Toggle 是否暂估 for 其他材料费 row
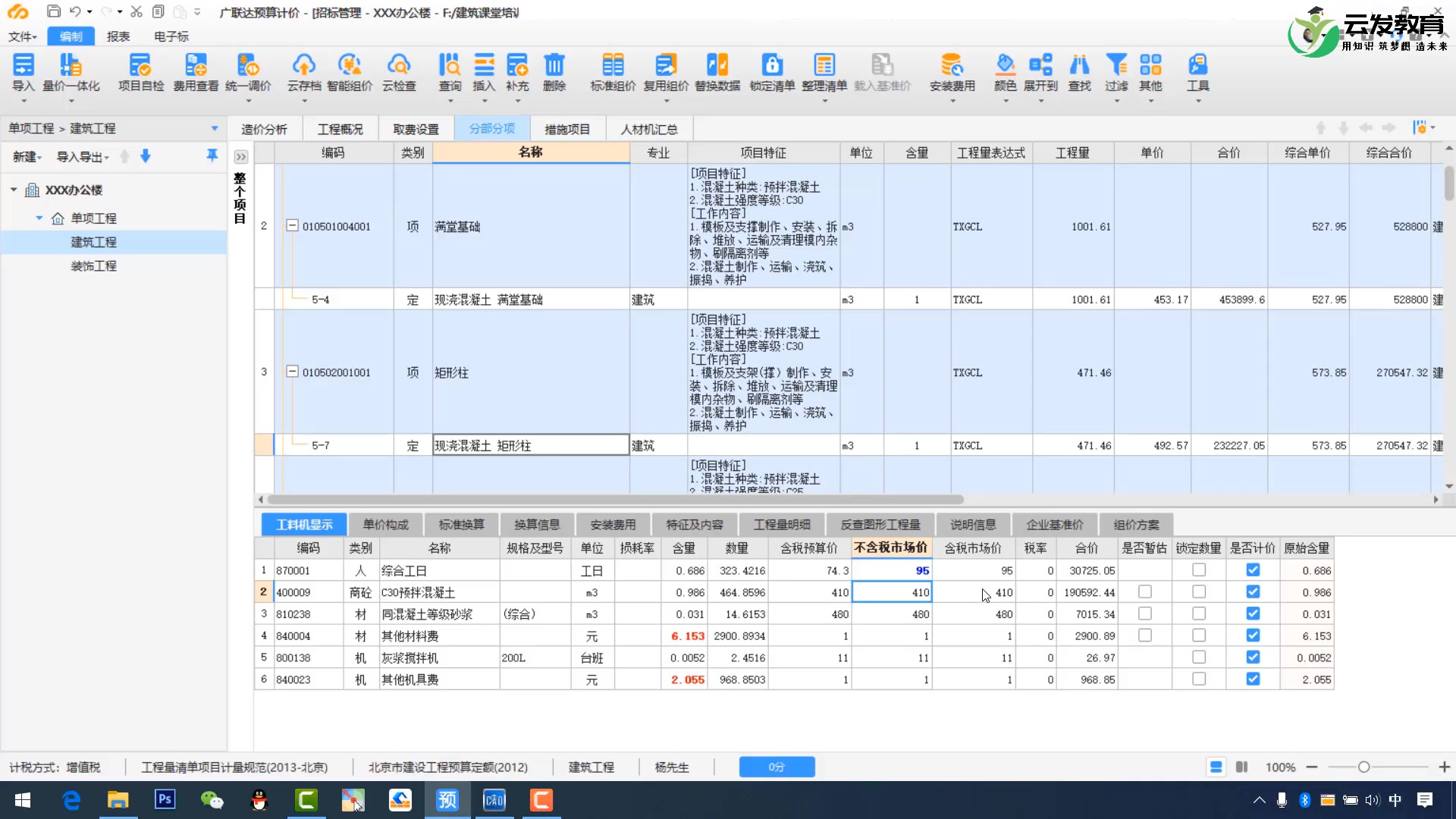 pos(1145,635)
